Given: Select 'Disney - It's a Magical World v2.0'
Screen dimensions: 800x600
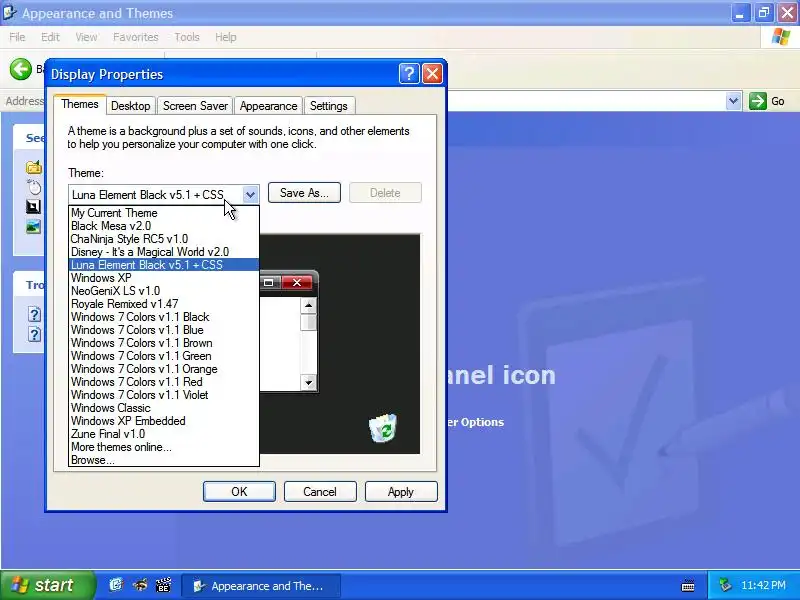Looking at the screenshot, I should 164,252.
